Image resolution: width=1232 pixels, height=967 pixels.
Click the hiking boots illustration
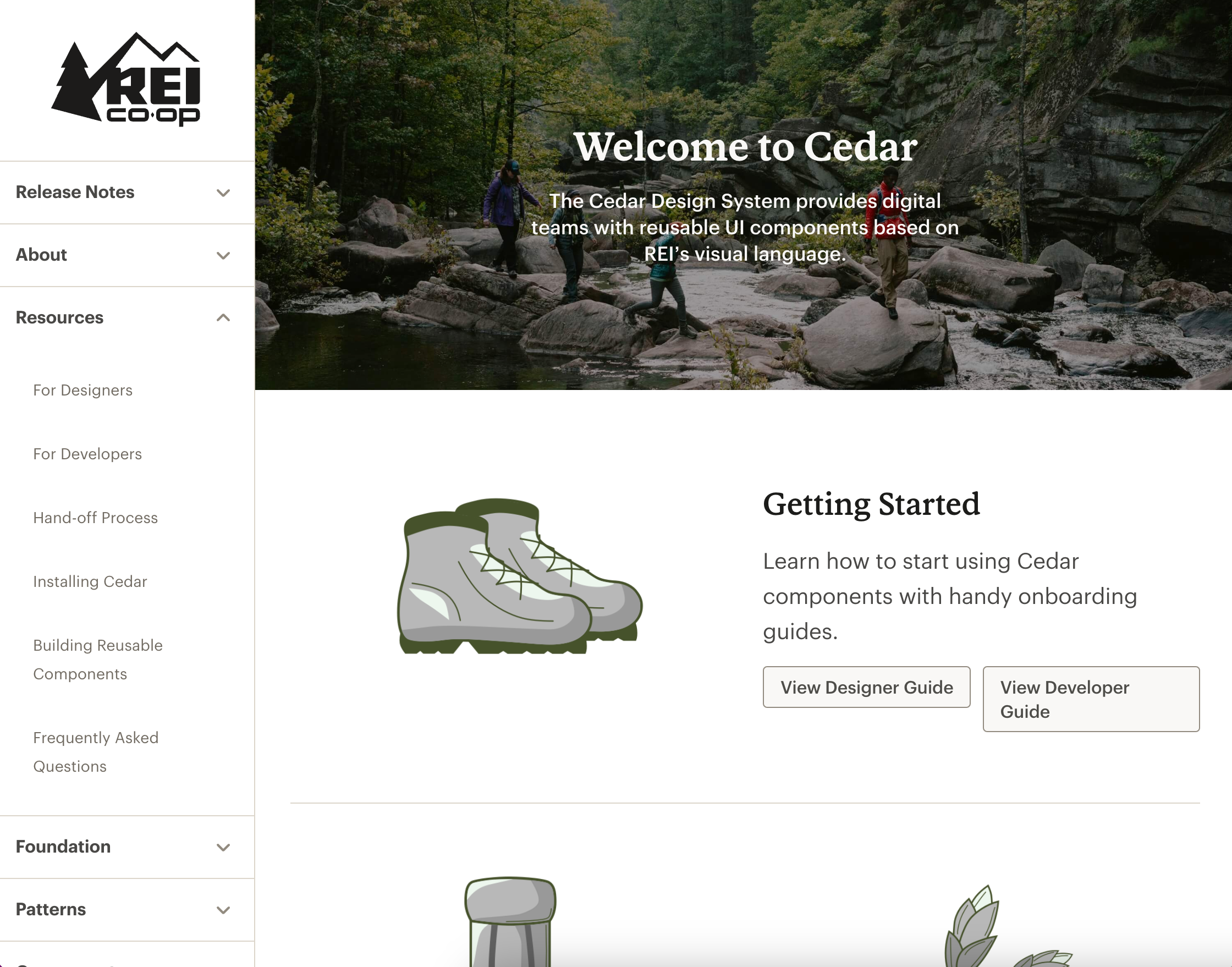click(x=520, y=576)
